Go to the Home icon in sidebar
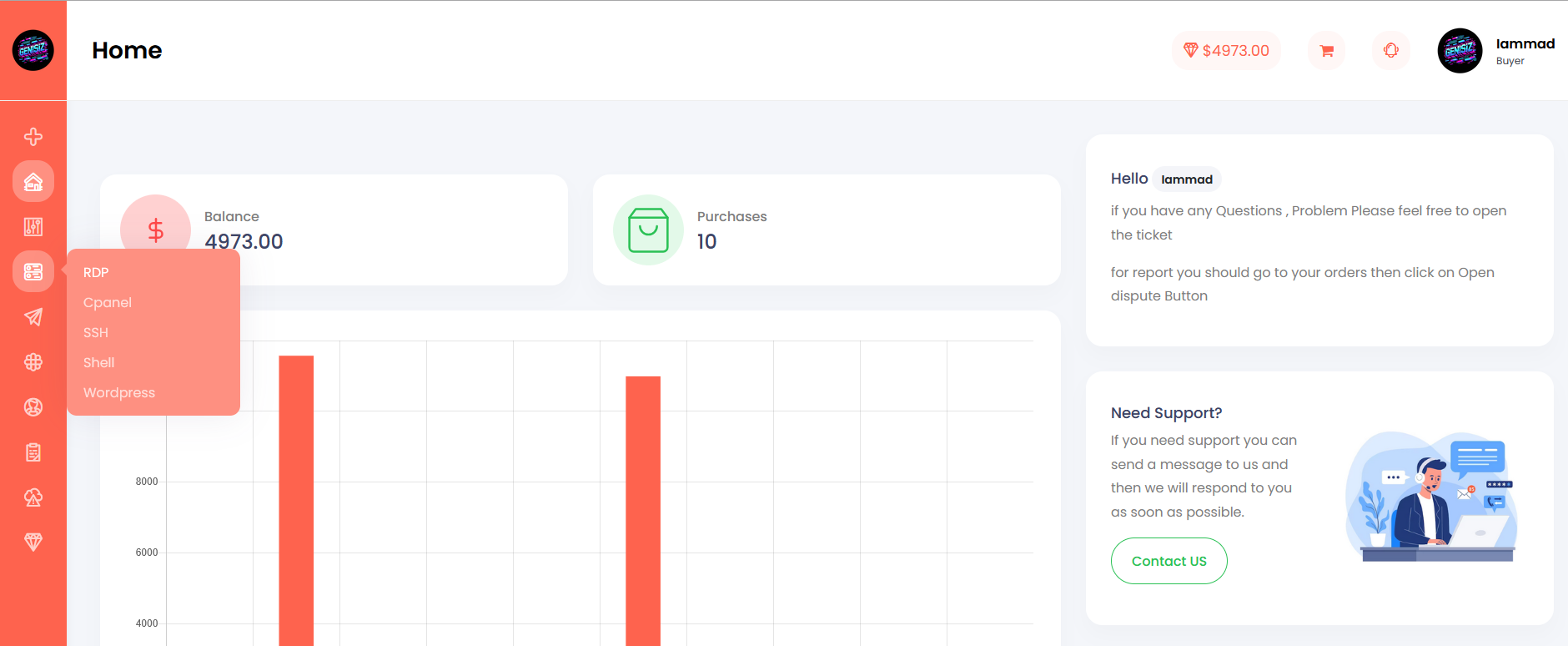The height and width of the screenshot is (646, 1568). tap(33, 182)
